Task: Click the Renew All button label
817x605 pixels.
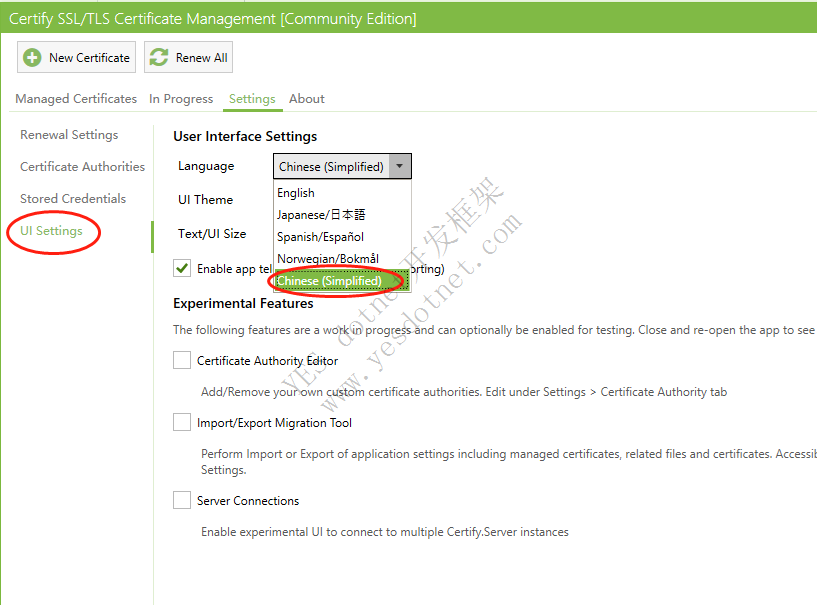Action: point(202,58)
